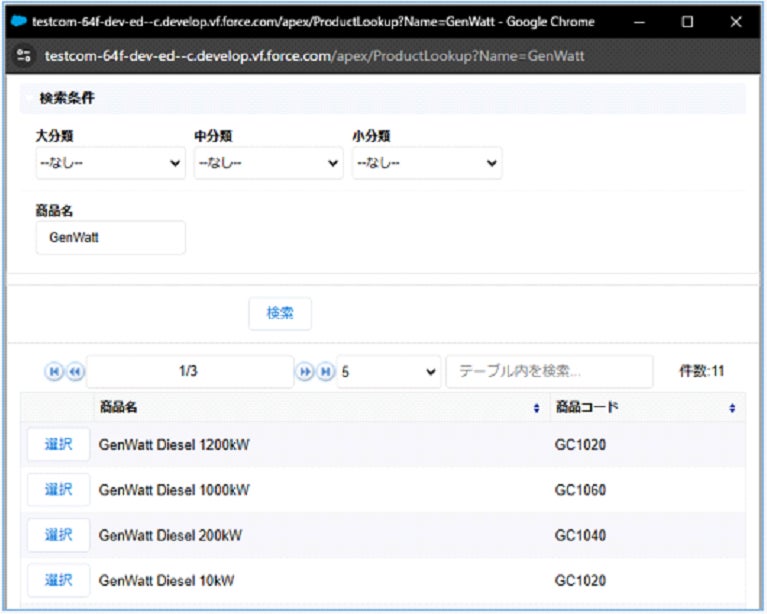Open rows-per-page dropdown showing 5
Image resolution: width=767 pixels, height=614 pixels.
point(389,372)
